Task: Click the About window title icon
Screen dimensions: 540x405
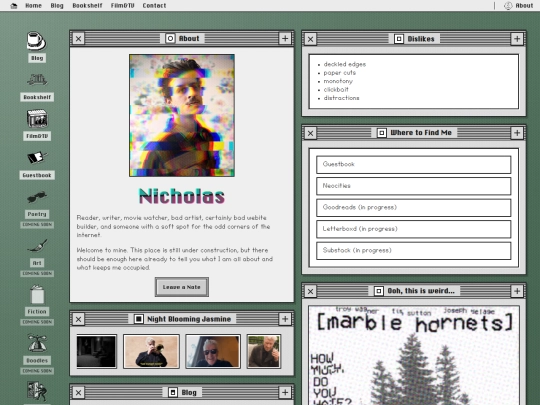Action: pos(170,38)
